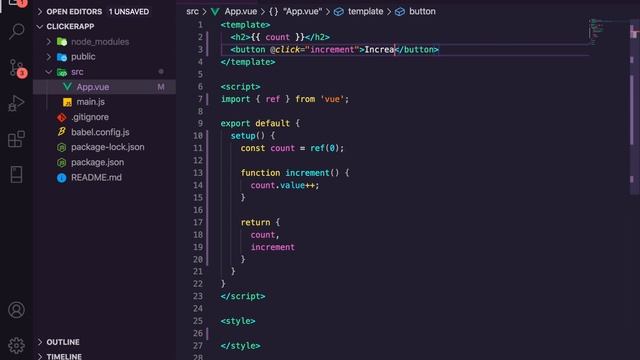640x360 pixels.
Task: Click the return keyword on line 17
Action: (x=255, y=222)
